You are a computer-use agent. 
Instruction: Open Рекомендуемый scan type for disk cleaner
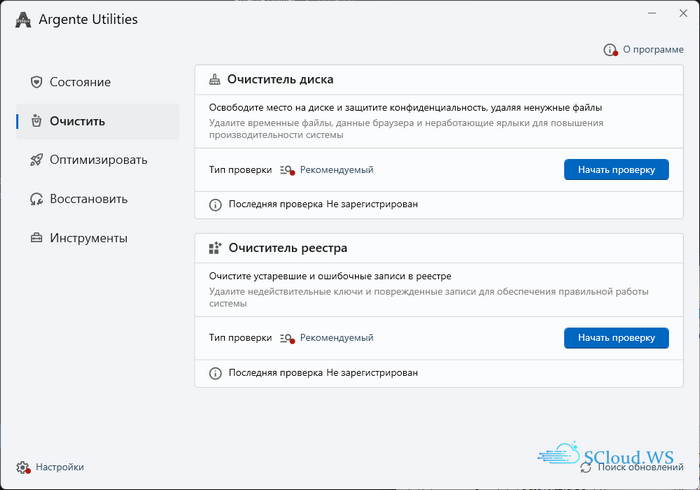coord(337,170)
